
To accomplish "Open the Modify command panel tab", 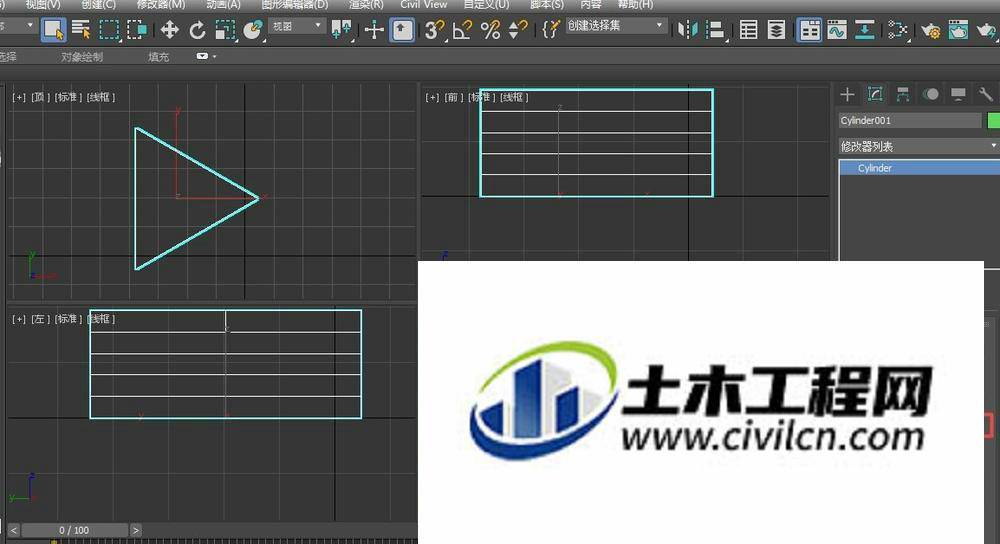I will [875, 94].
